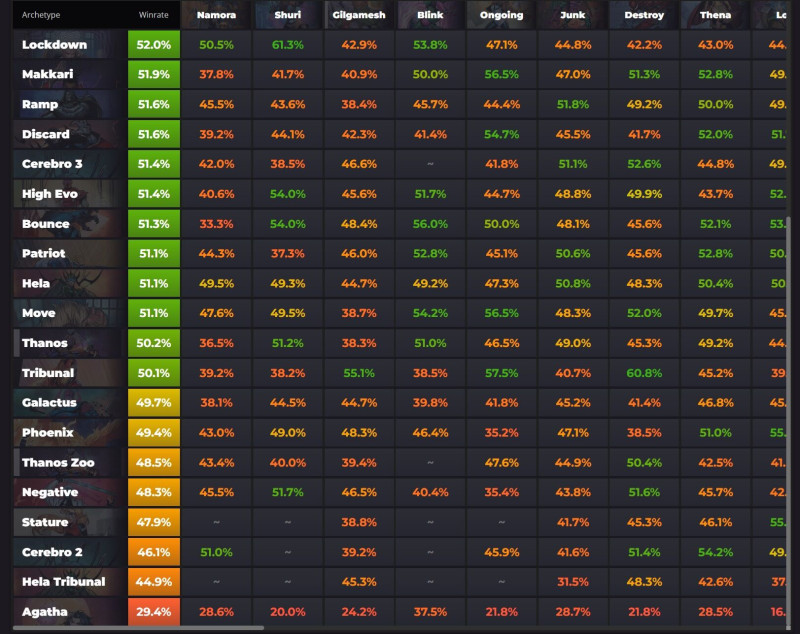Select the Destroy column header

click(x=644, y=15)
